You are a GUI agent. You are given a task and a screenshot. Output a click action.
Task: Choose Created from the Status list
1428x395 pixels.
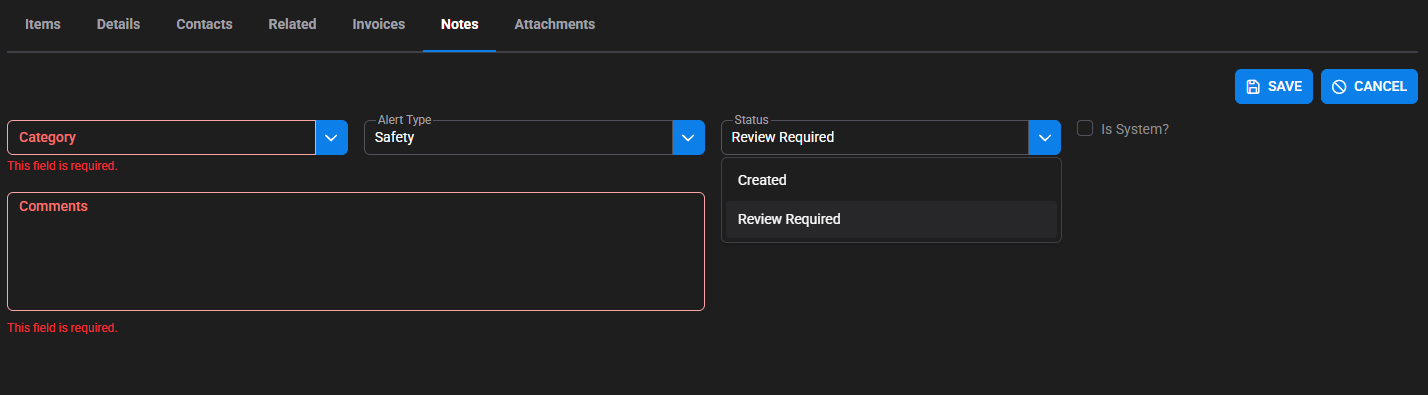[x=891, y=181]
